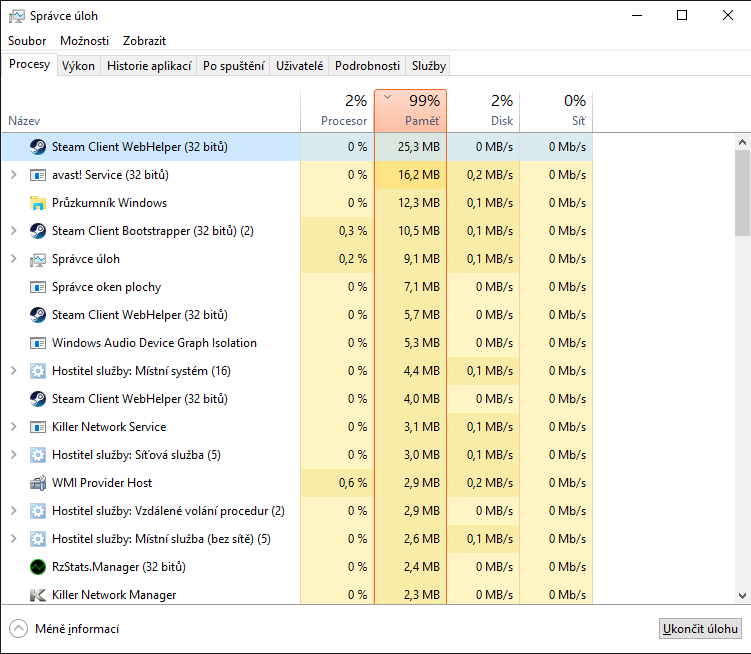Expand Hostitel služby: Místní systém group
Screen dimensions: 751x654
pos(13,371)
